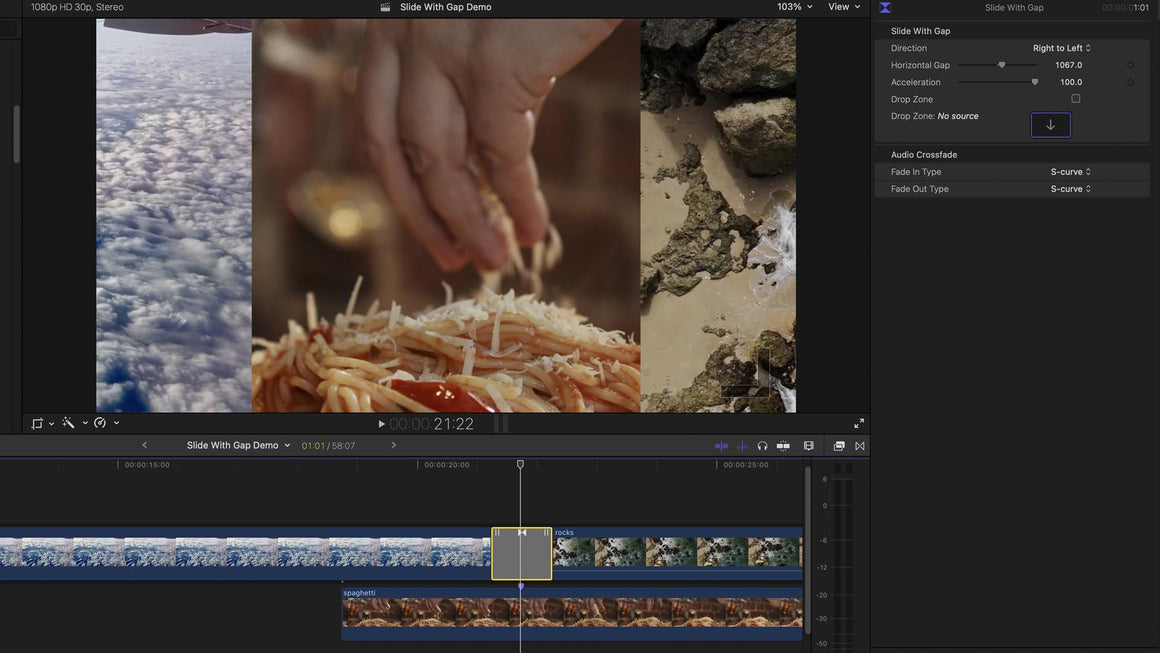The width and height of the screenshot is (1160, 653).
Task: Show the effects browser
Action: pyautogui.click(x=839, y=446)
